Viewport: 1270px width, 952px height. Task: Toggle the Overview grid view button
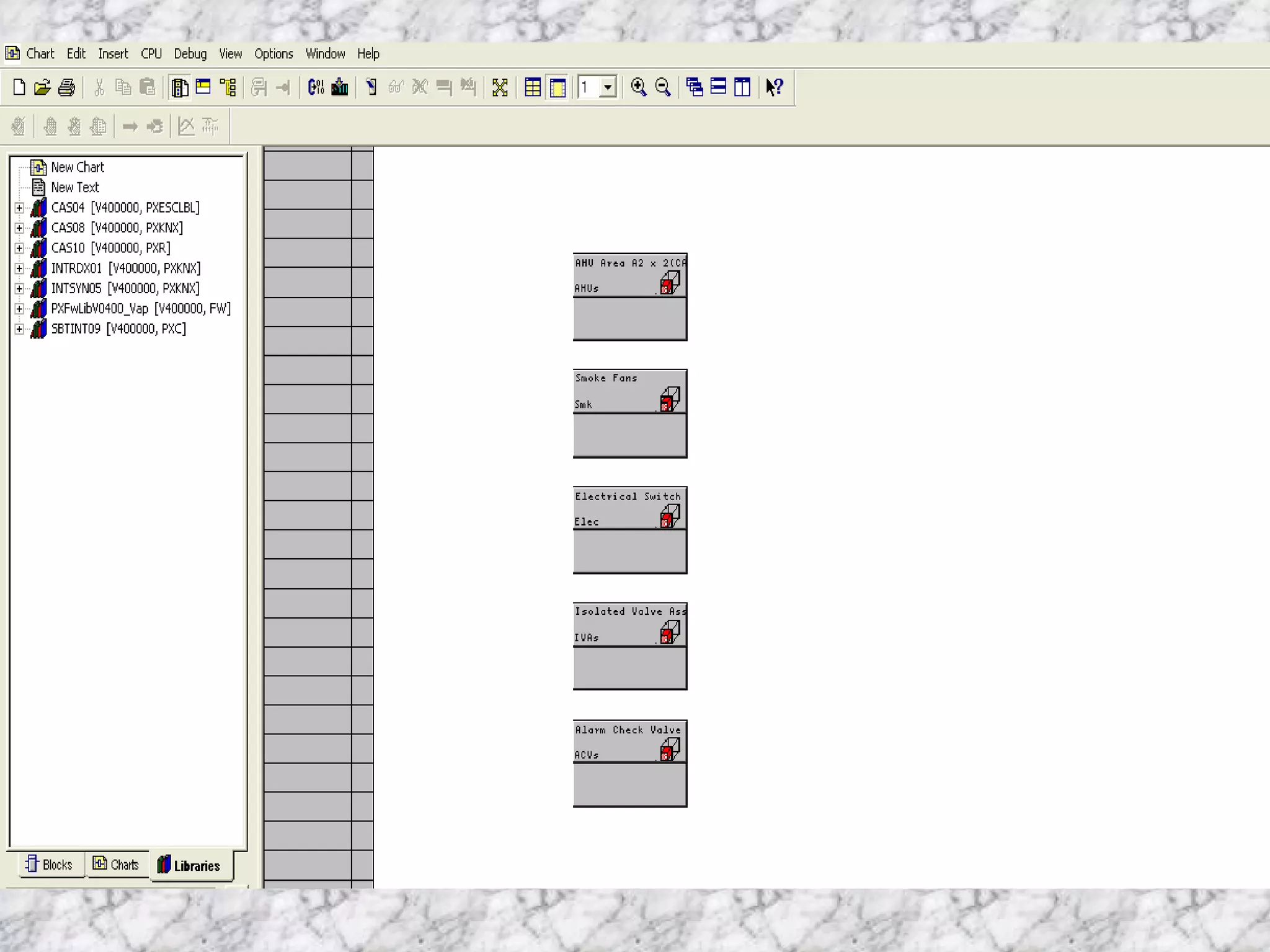pyautogui.click(x=533, y=87)
